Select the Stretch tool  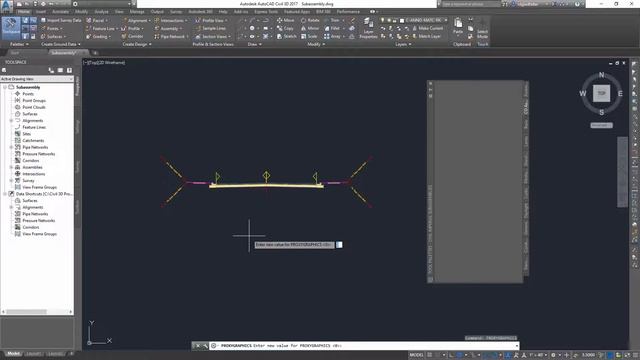(287, 36)
